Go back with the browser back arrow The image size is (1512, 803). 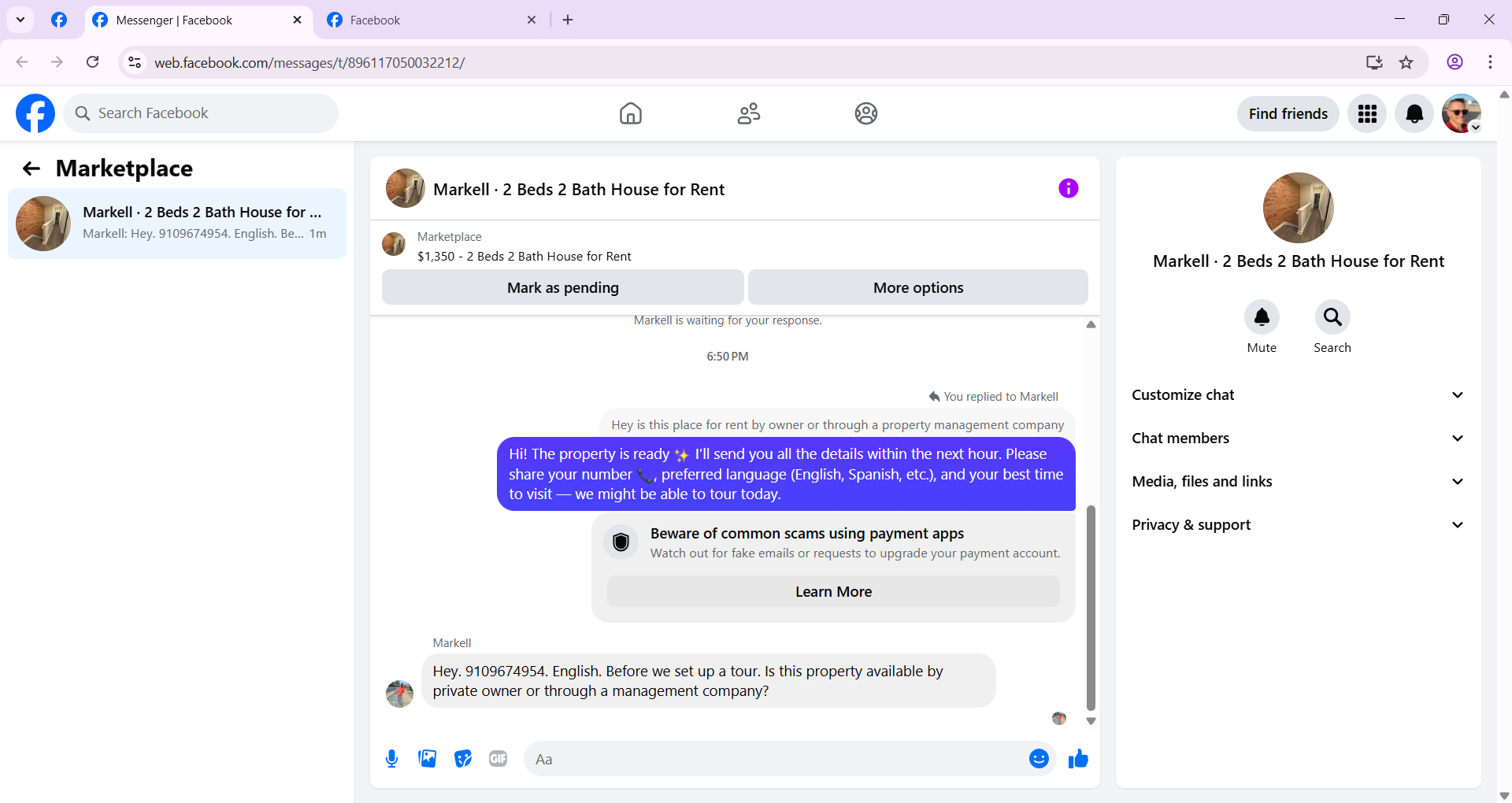(x=22, y=62)
